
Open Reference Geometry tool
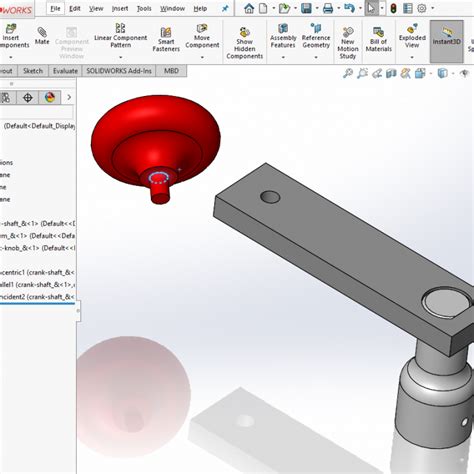click(x=316, y=36)
